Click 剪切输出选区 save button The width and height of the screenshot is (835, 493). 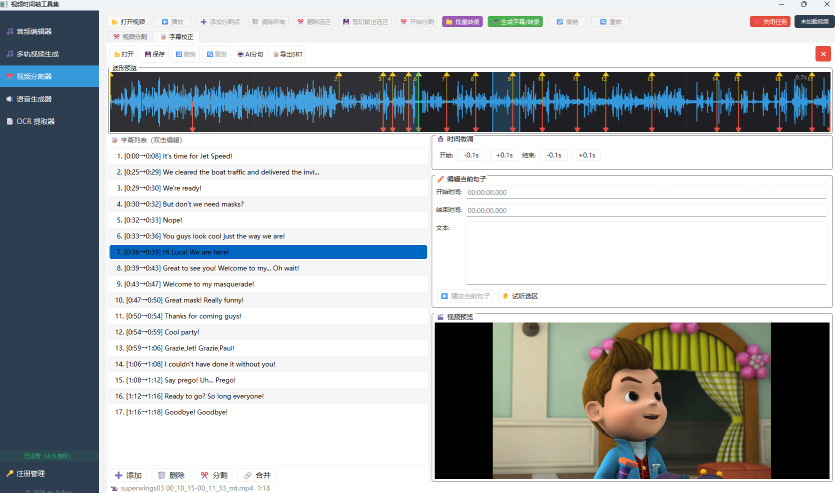point(366,22)
